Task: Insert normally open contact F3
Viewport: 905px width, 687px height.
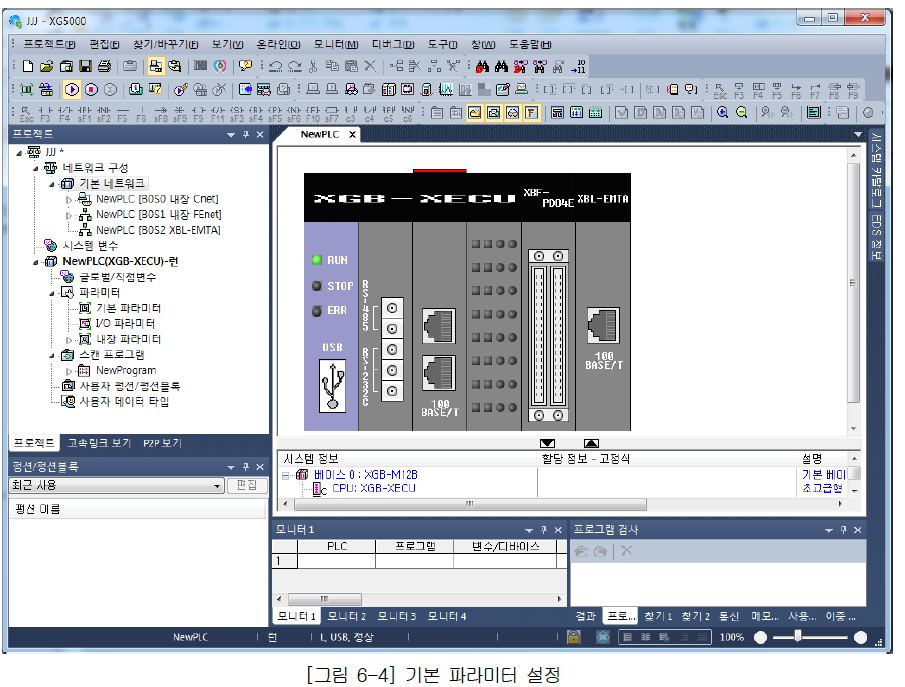Action: point(46,113)
